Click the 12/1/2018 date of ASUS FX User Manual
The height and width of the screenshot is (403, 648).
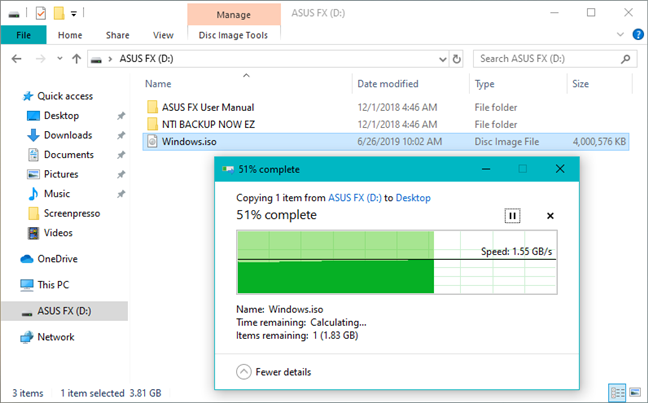click(397, 107)
